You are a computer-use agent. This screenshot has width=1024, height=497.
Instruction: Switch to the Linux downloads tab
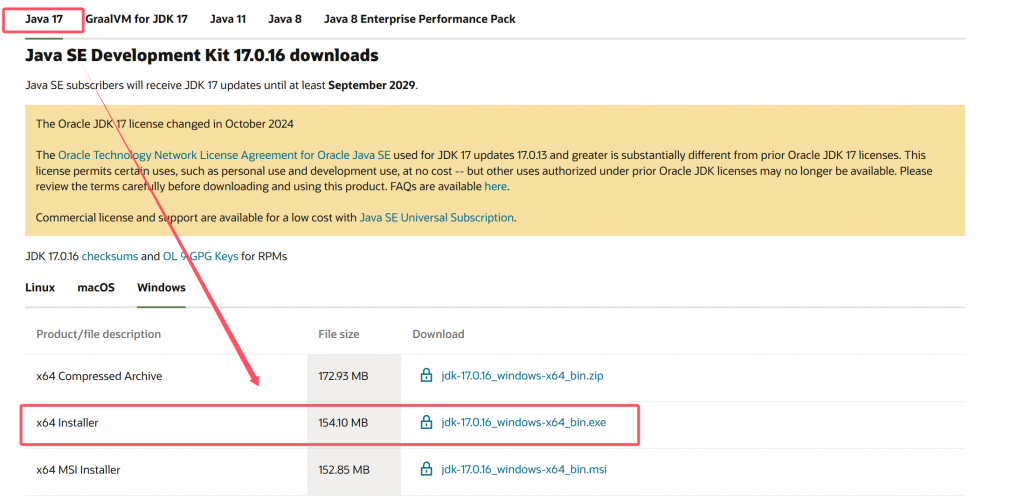(40, 287)
